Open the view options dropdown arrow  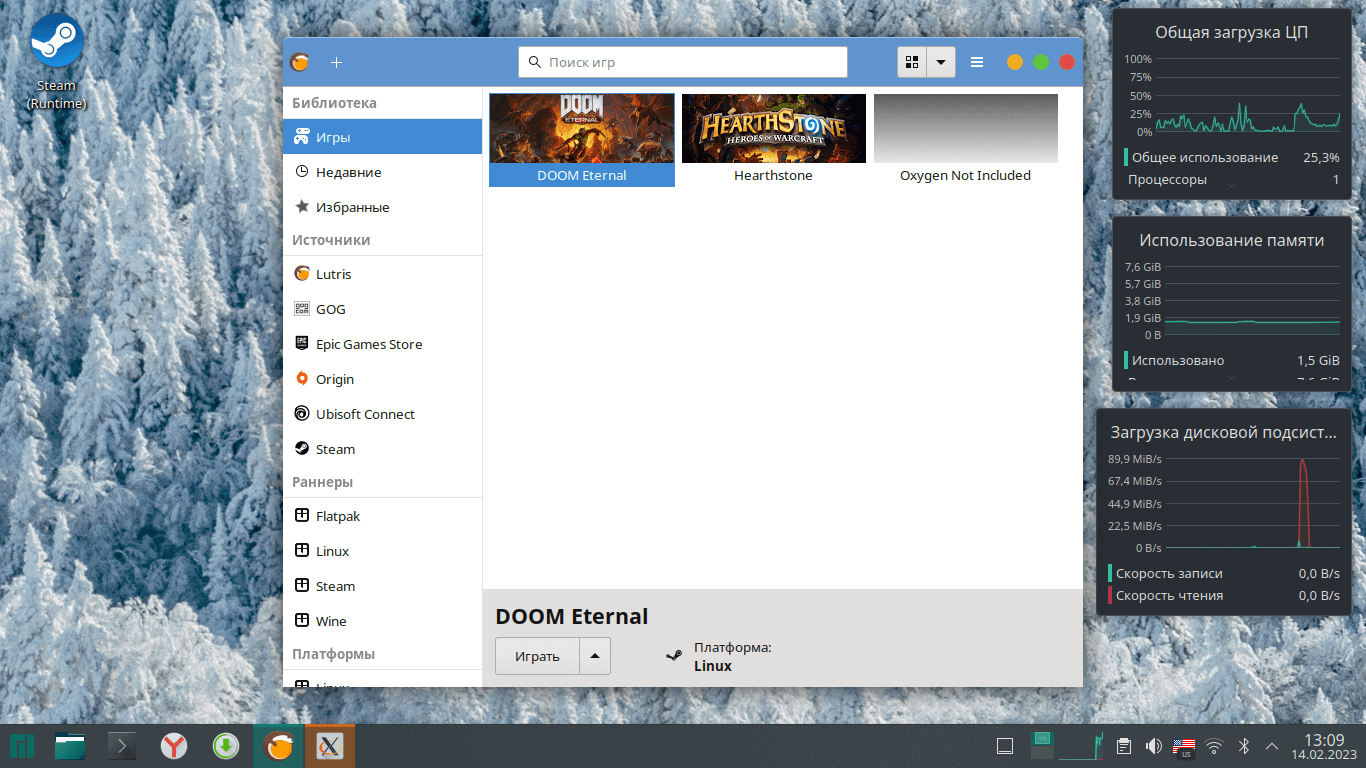pyautogui.click(x=941, y=62)
